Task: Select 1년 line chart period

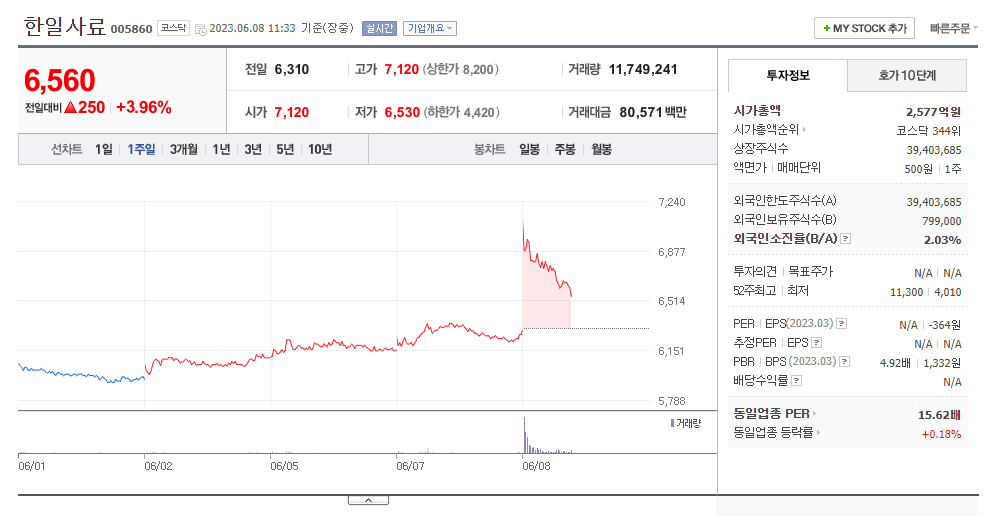Action: (221, 149)
